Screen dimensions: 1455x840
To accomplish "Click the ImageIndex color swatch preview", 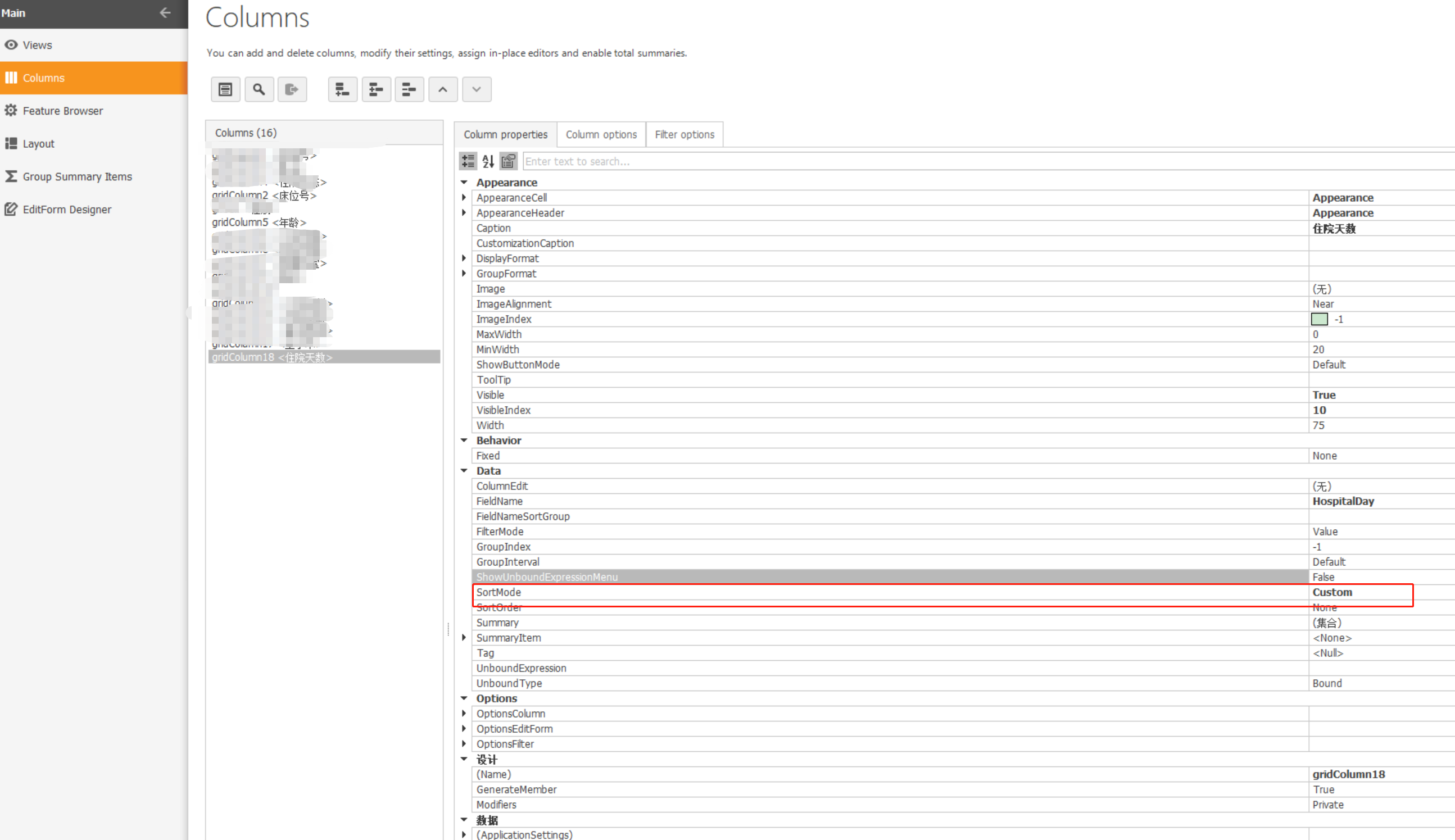I will tap(1320, 319).
